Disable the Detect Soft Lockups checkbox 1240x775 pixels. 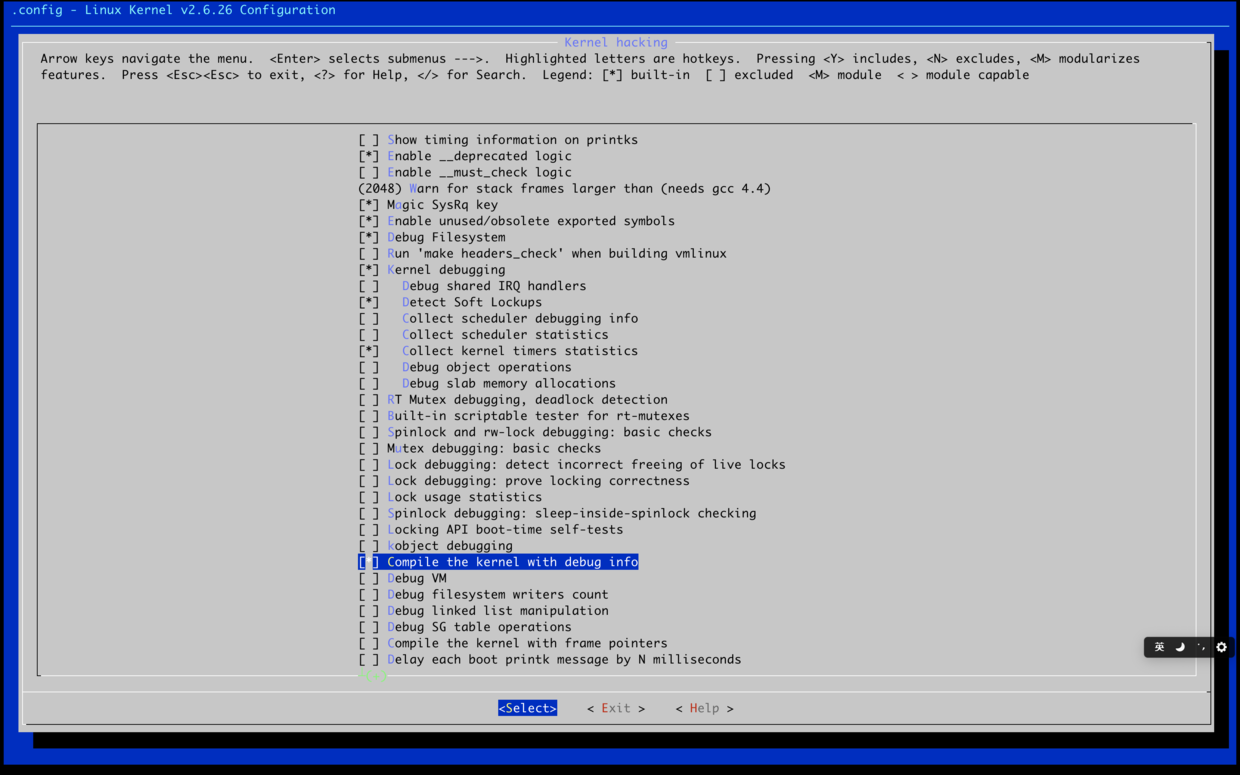(369, 302)
